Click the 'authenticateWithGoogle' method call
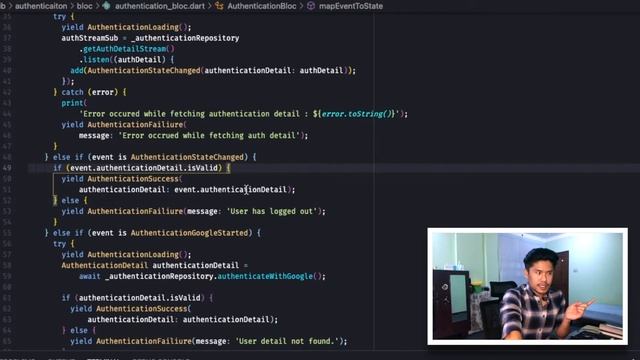640x360 pixels. coord(265,276)
